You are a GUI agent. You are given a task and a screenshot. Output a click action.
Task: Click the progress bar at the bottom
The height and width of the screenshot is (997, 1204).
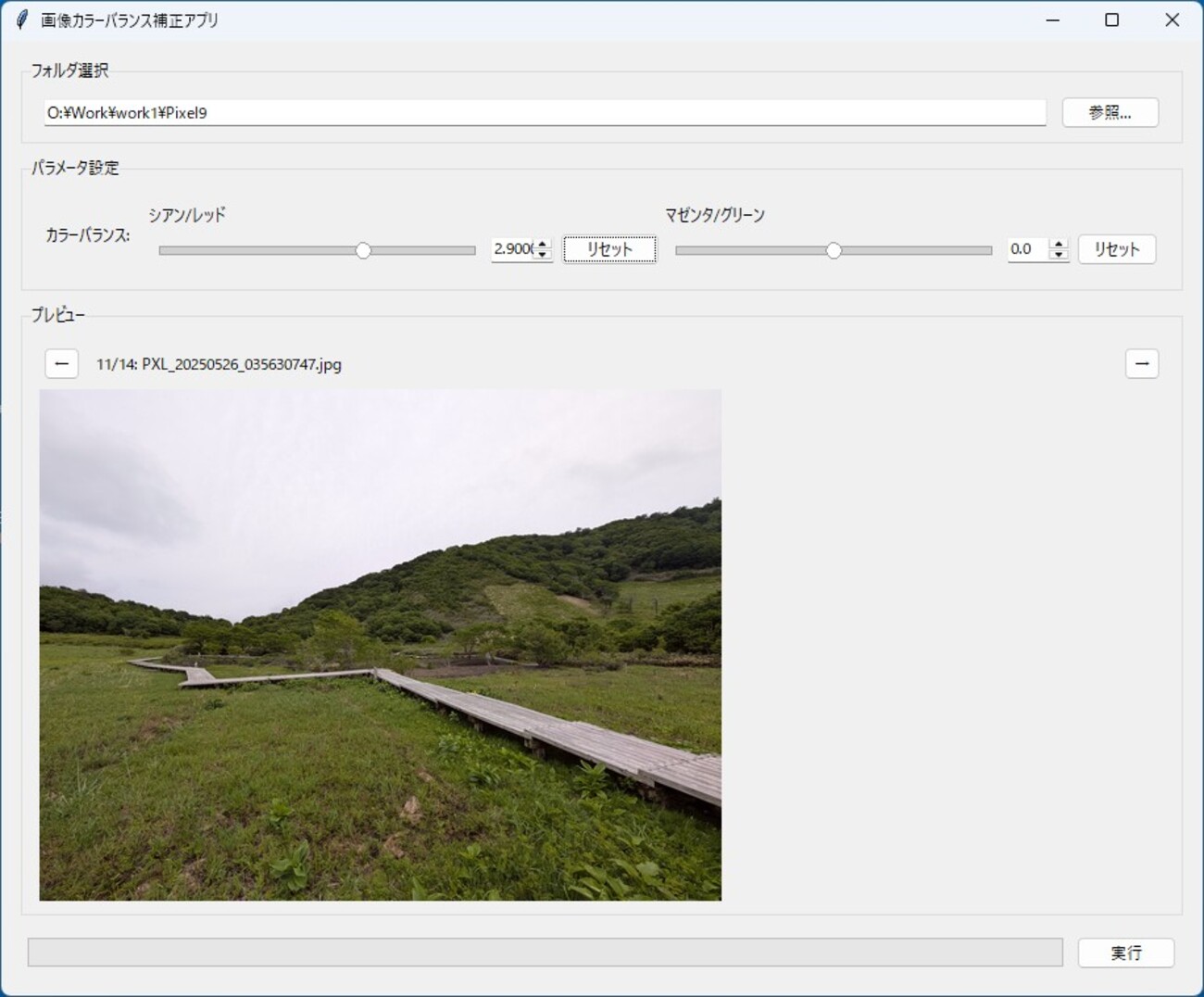click(x=546, y=953)
